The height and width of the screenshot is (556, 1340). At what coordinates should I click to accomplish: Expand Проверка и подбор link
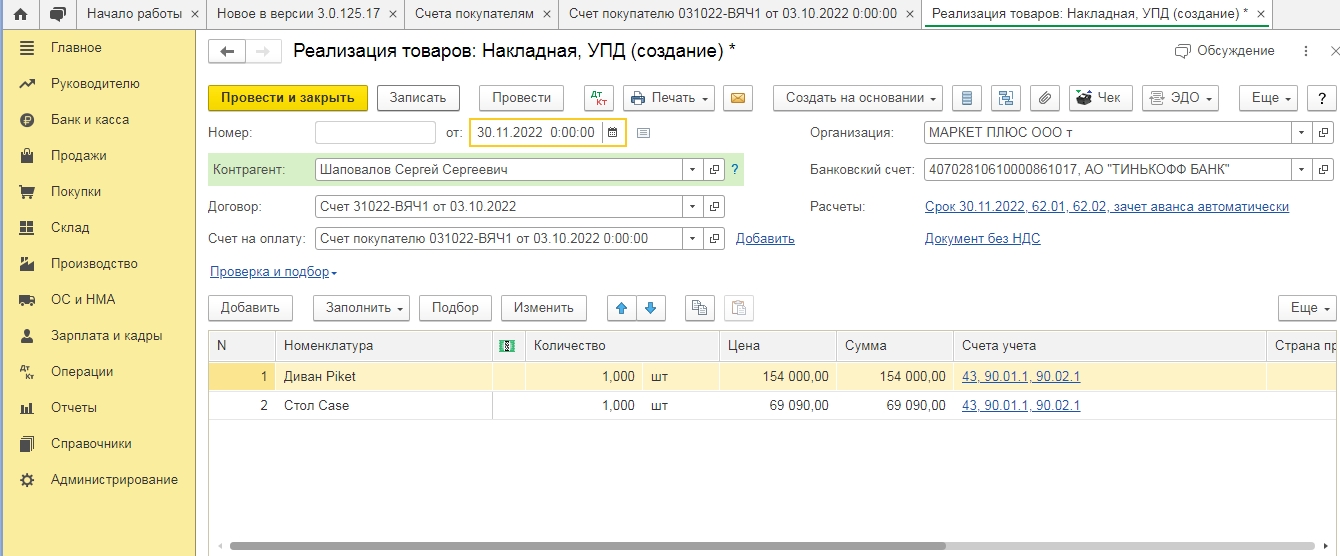click(273, 272)
